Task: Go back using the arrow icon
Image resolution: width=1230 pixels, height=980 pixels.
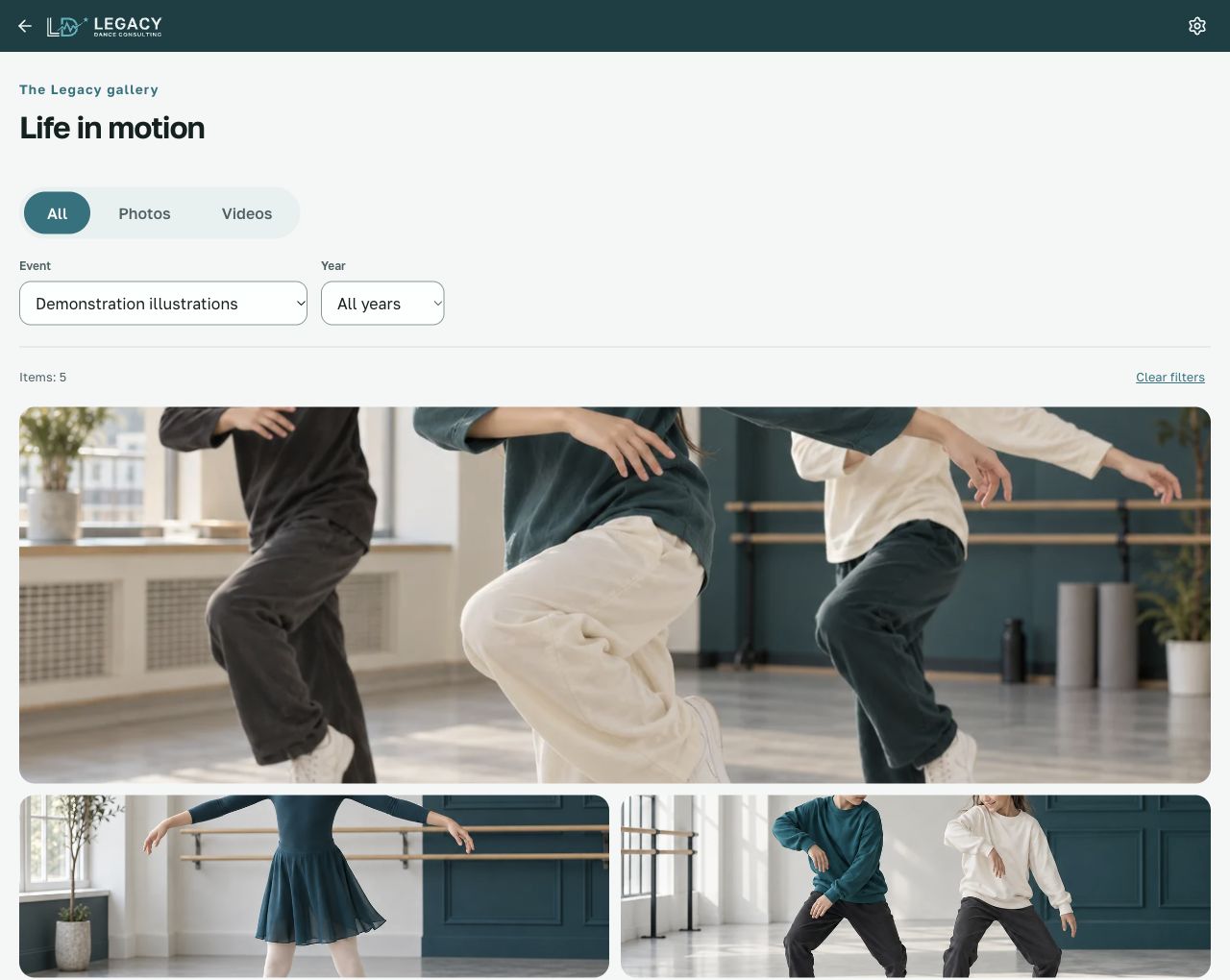Action: pos(25,26)
